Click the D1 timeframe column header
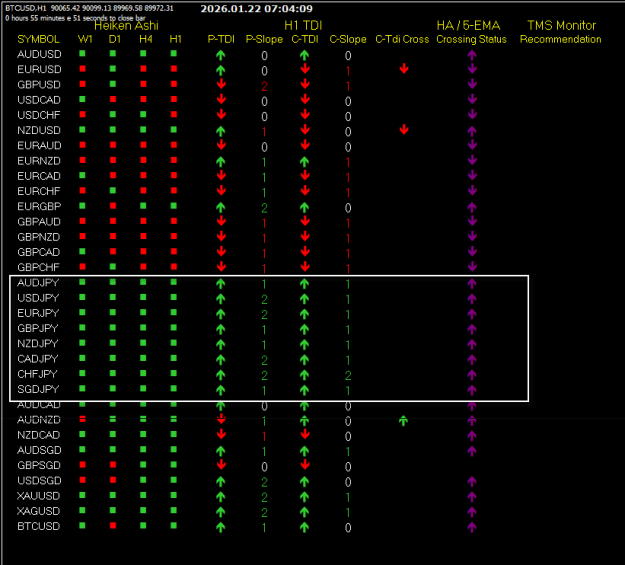This screenshot has height=565, width=625. [114, 39]
